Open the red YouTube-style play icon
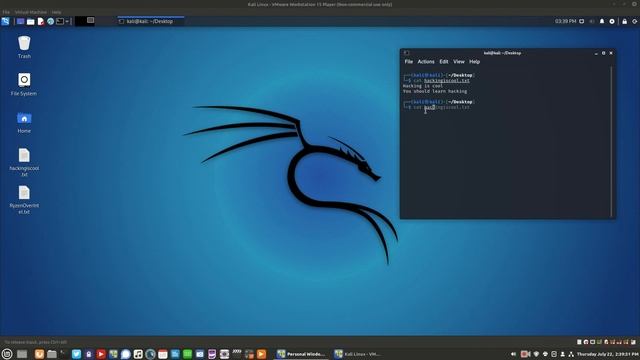640x360 pixels. pyautogui.click(x=101, y=354)
